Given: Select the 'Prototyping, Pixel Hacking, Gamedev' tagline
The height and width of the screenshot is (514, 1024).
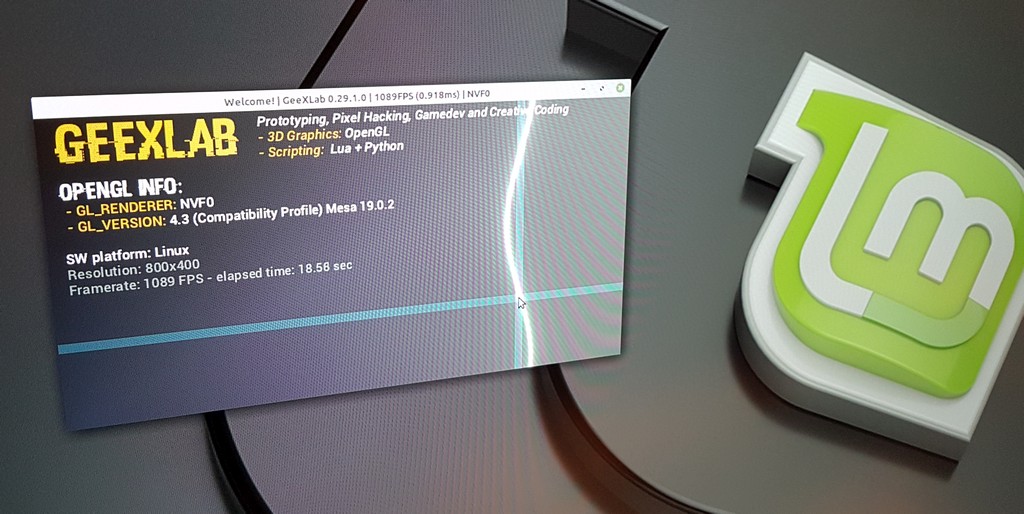Looking at the screenshot, I should (x=413, y=114).
